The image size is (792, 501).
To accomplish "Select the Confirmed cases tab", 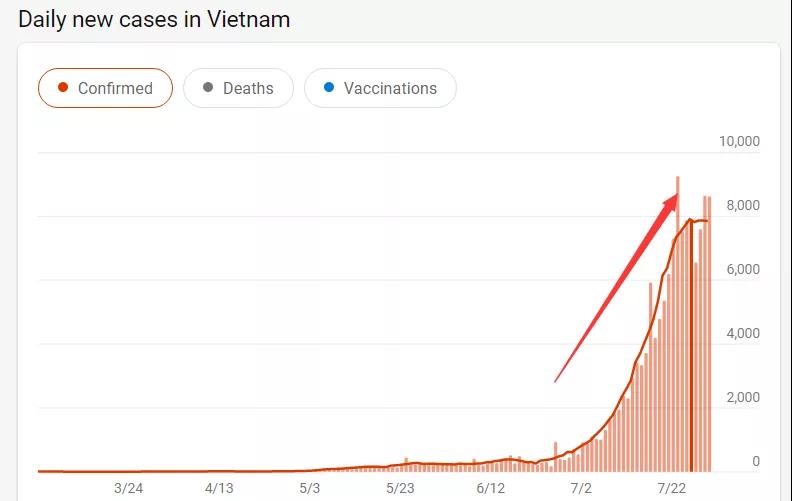I will point(105,88).
